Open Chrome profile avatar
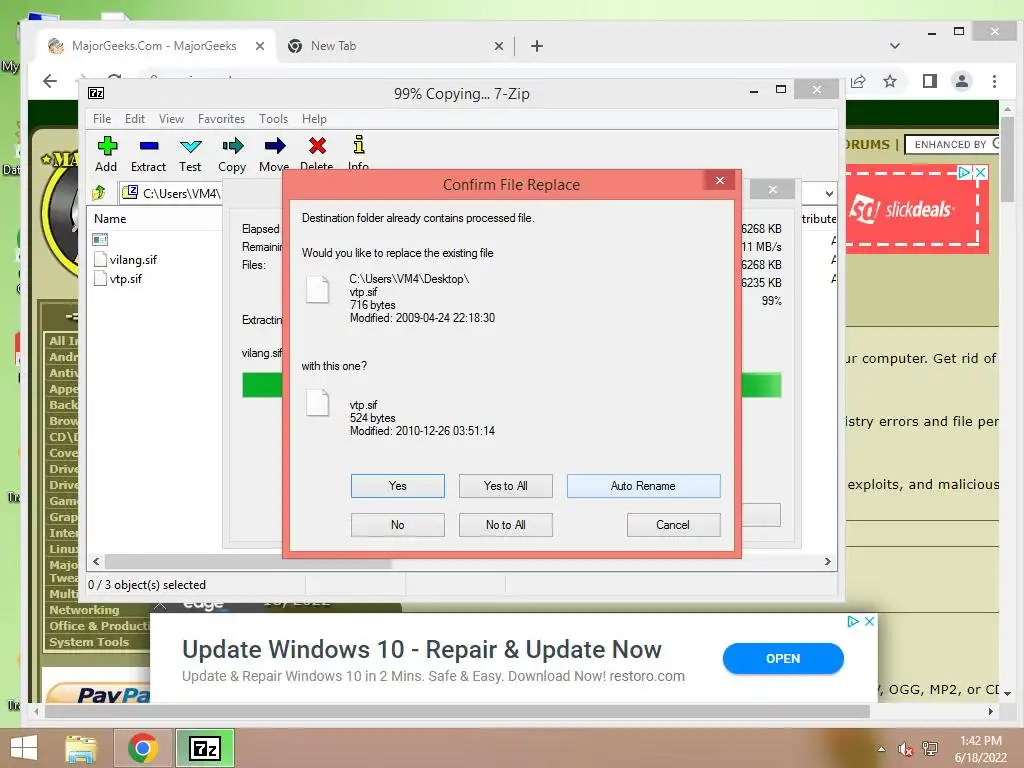Screen dimensions: 1024x768 961,81
